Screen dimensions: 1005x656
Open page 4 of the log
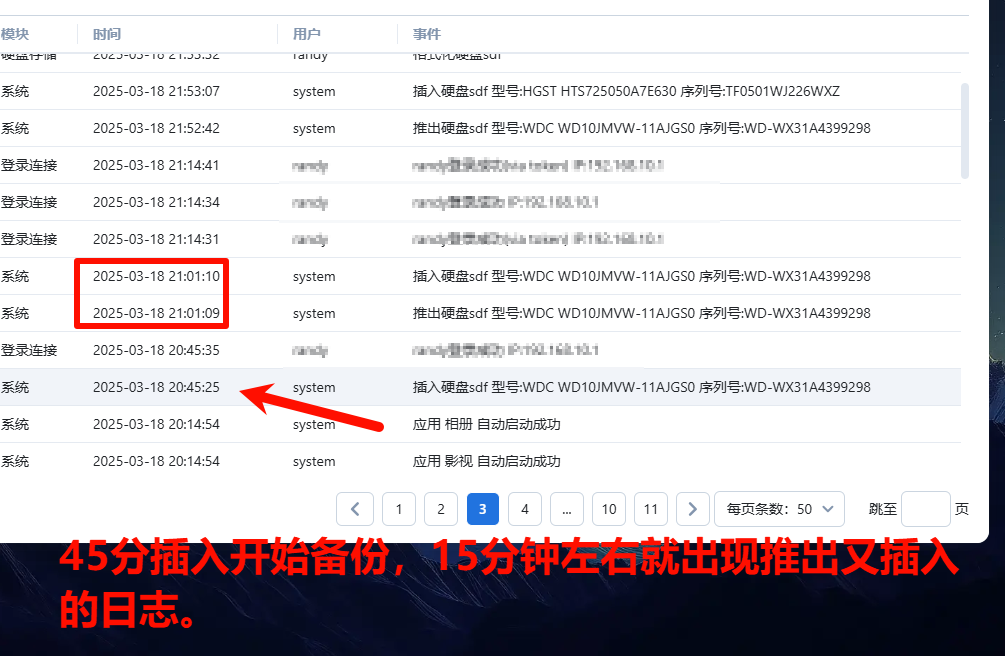[x=525, y=509]
